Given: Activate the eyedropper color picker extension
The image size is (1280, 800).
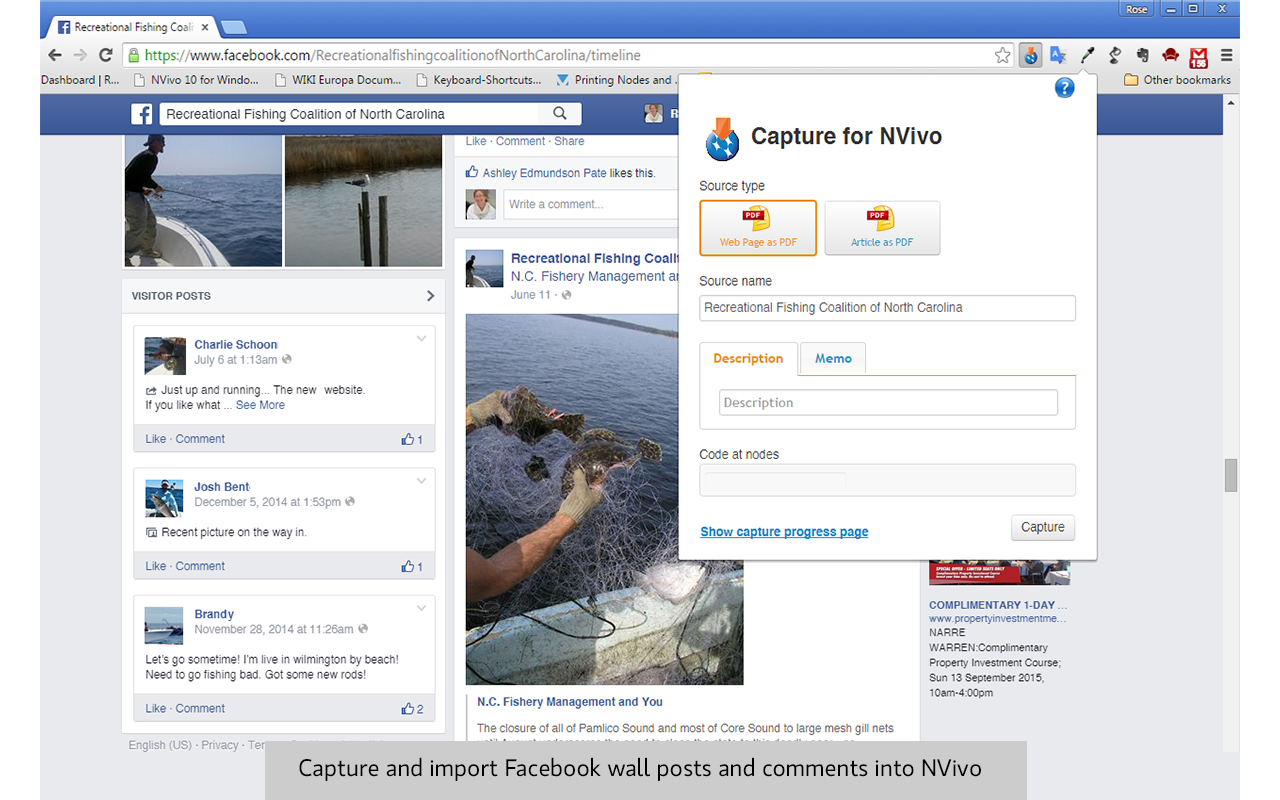Looking at the screenshot, I should tap(1087, 56).
